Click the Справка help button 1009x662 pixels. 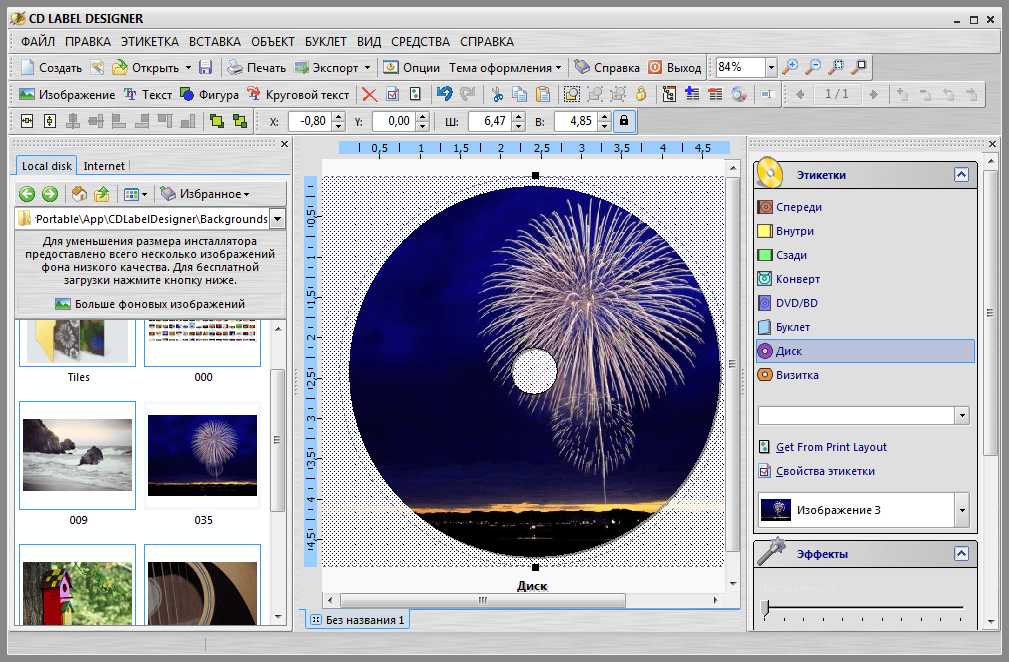(607, 68)
